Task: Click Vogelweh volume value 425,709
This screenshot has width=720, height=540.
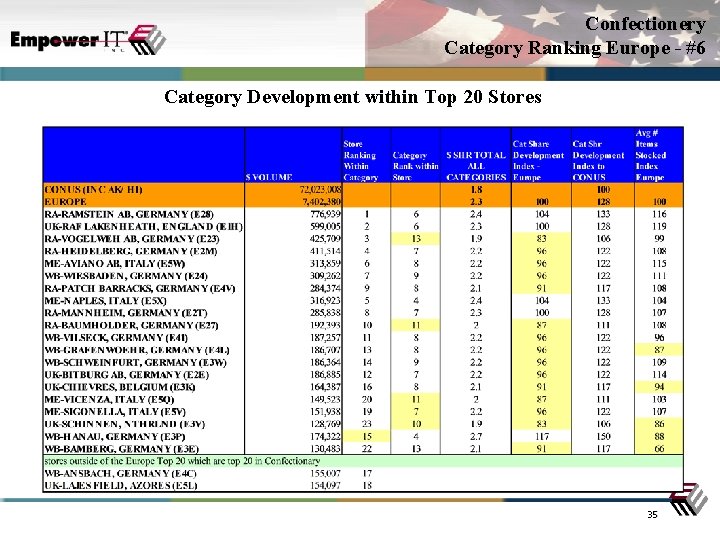Action: coord(326,239)
